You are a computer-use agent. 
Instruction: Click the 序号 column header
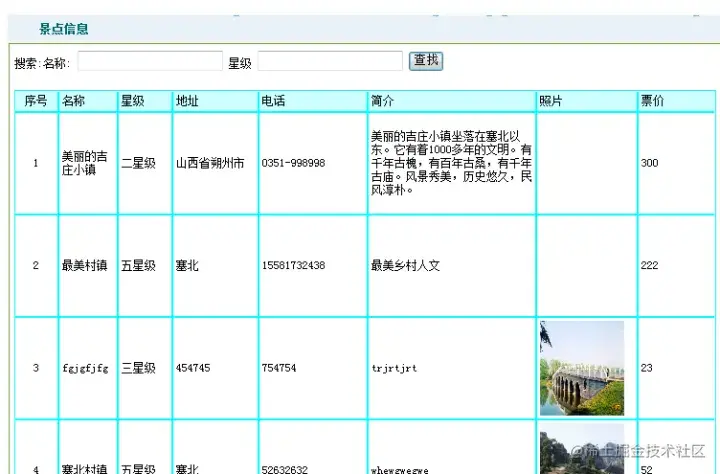coord(36,101)
